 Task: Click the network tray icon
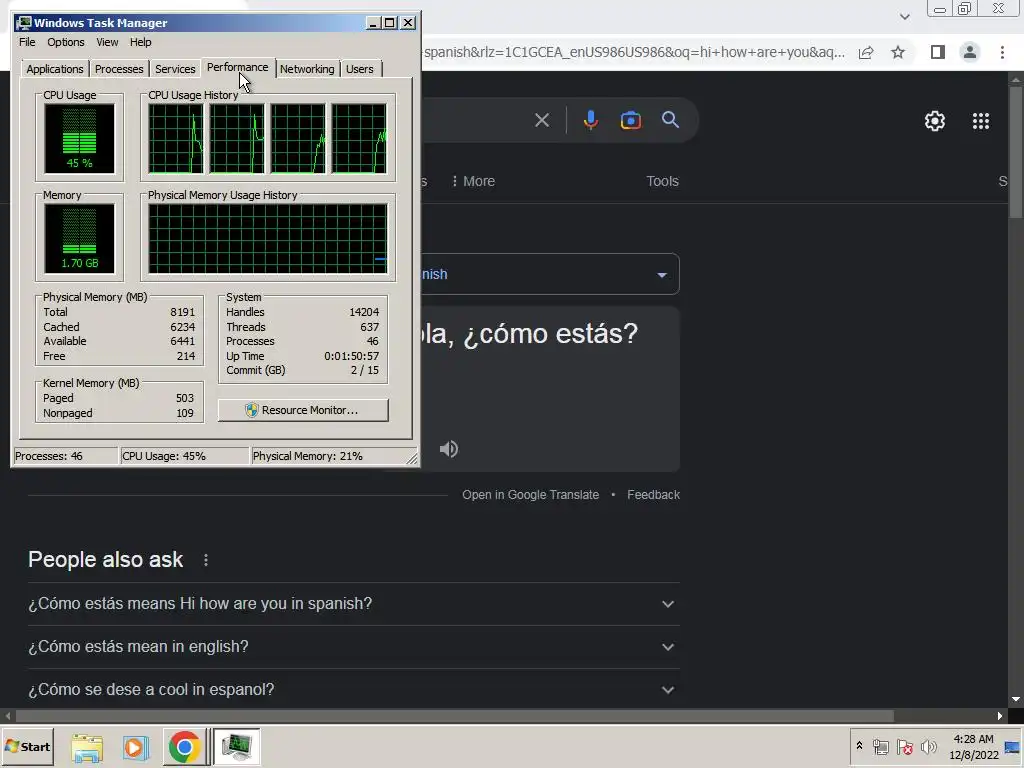coord(880,746)
